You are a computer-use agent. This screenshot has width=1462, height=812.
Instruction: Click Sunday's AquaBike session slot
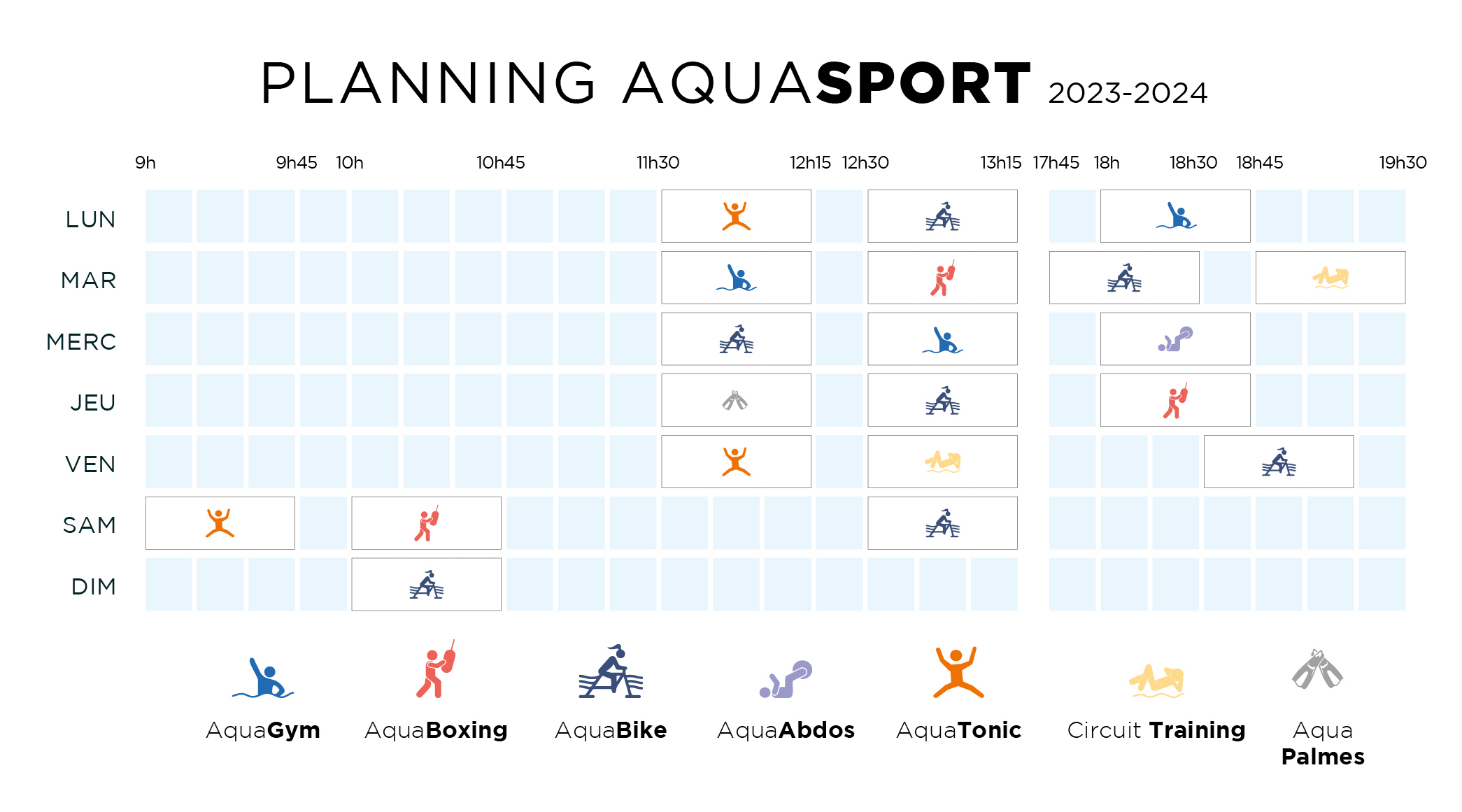(426, 585)
